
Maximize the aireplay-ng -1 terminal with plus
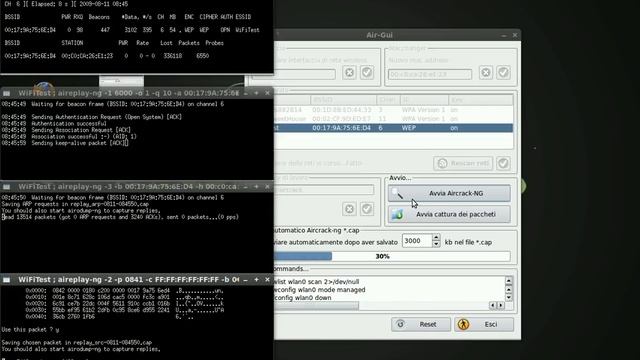click(256, 93)
